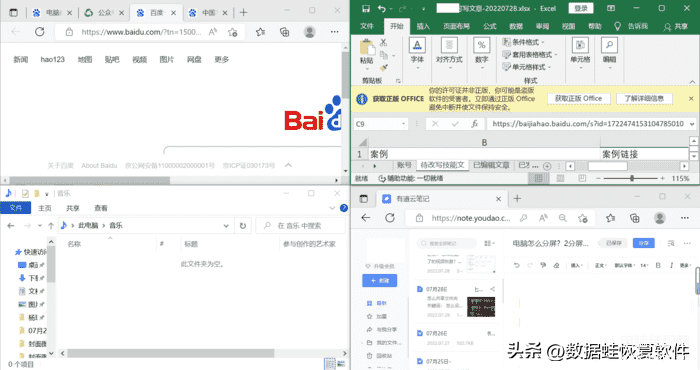Click the Insert Function fx icon
The height and width of the screenshot is (370, 700).
[x=475, y=124]
